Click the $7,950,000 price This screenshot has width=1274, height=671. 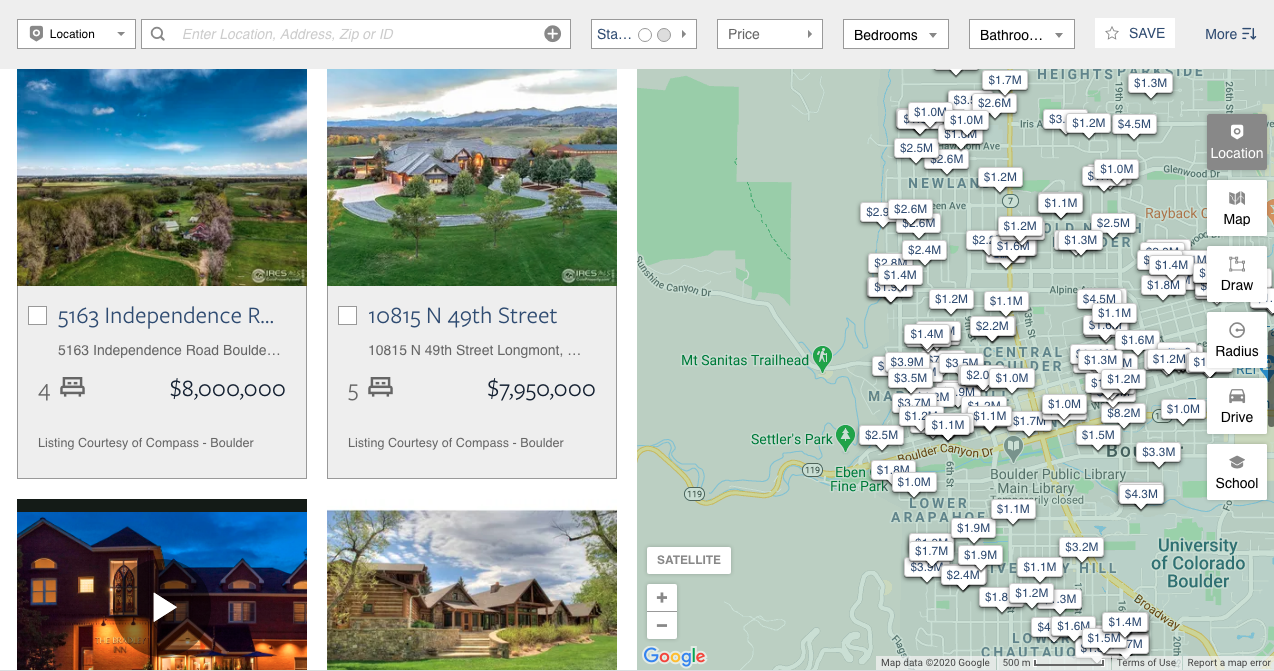(x=541, y=389)
